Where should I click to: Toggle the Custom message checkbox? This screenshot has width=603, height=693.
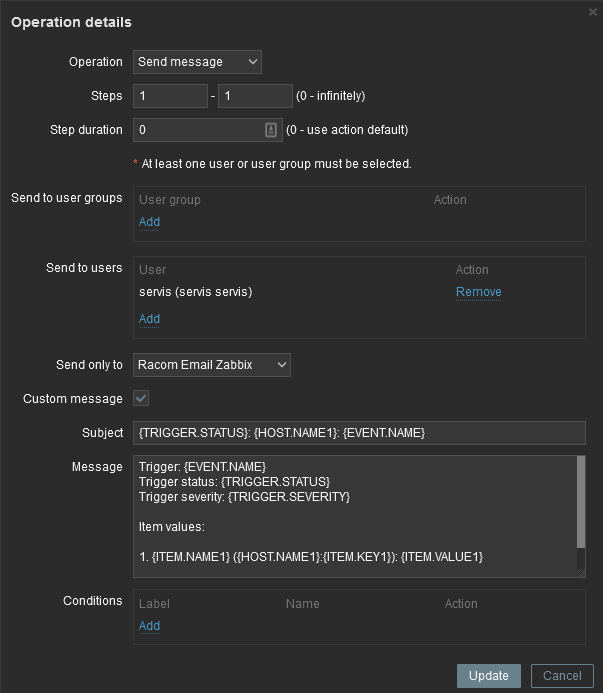click(142, 399)
